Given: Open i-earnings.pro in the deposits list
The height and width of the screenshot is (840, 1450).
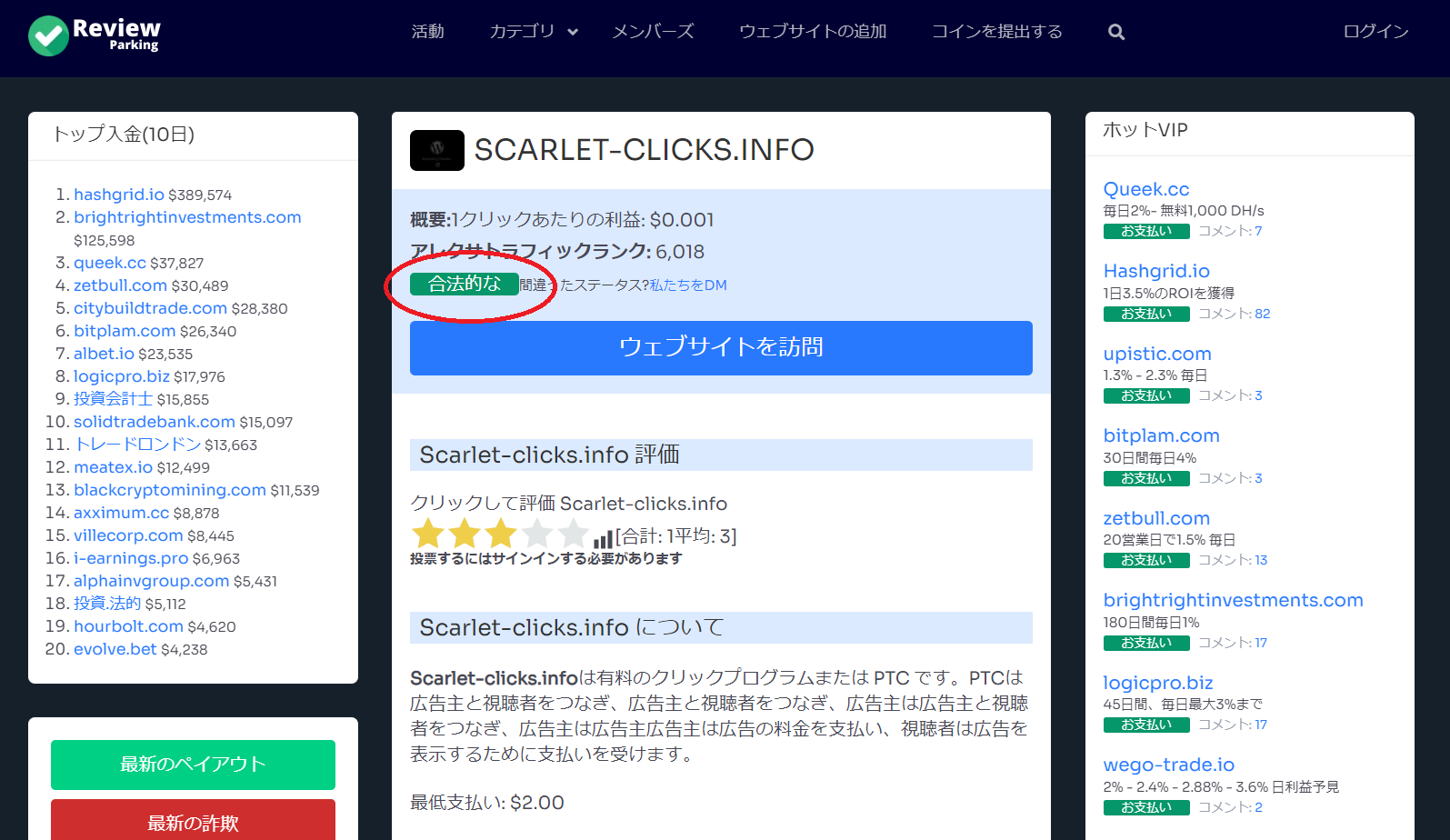Looking at the screenshot, I should click(131, 558).
